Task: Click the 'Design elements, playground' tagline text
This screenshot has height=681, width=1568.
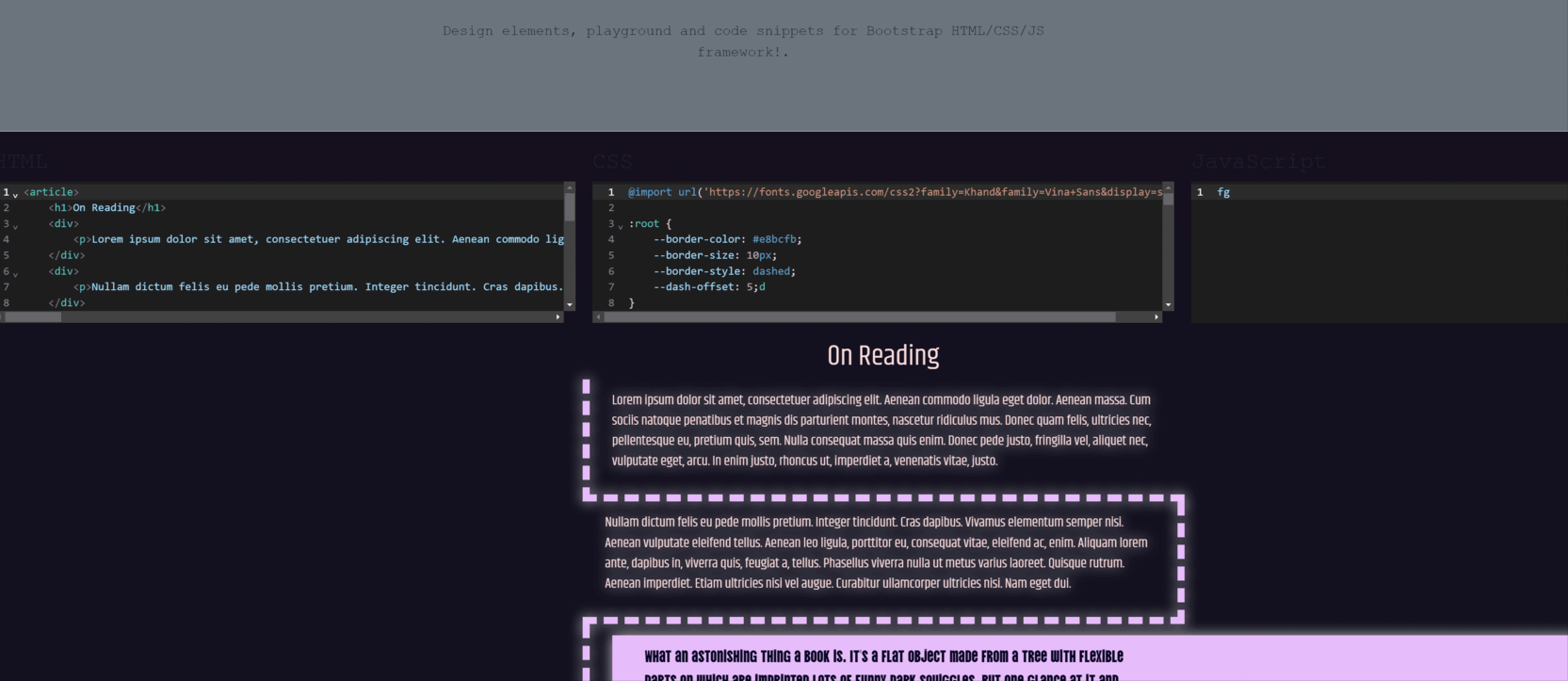Action: [743, 41]
